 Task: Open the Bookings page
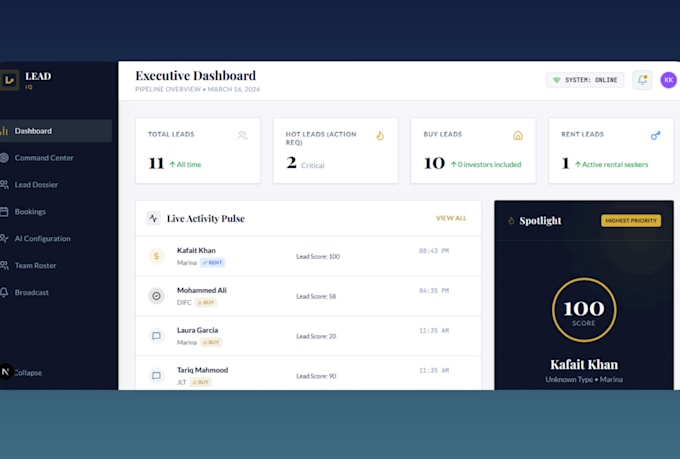click(x=30, y=212)
